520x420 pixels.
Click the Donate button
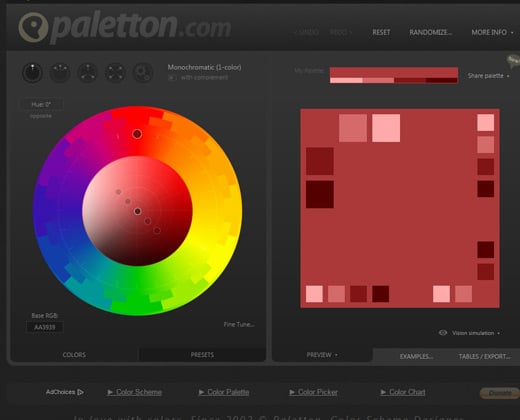(500, 393)
